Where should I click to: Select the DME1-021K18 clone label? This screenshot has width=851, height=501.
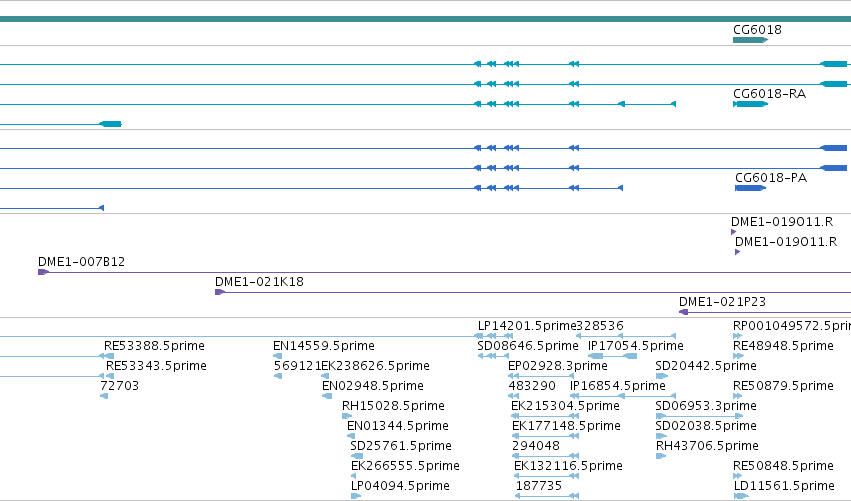click(x=259, y=282)
